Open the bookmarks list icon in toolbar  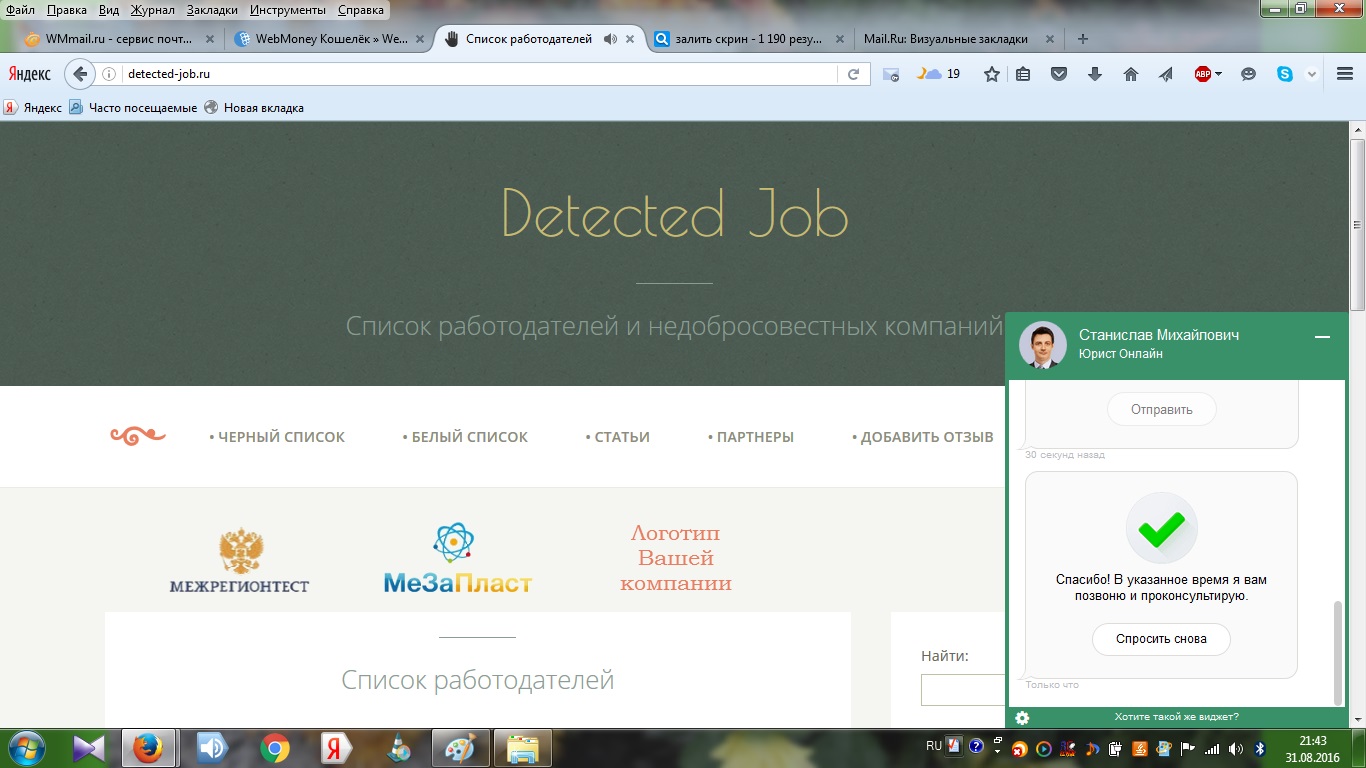1023,74
